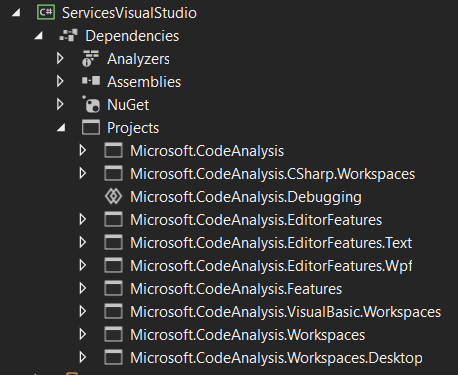Expand Microsoft.CodeAnalysis.CSharp.Workspaces reference
Image resolution: width=458 pixels, height=375 pixels.
point(83,173)
